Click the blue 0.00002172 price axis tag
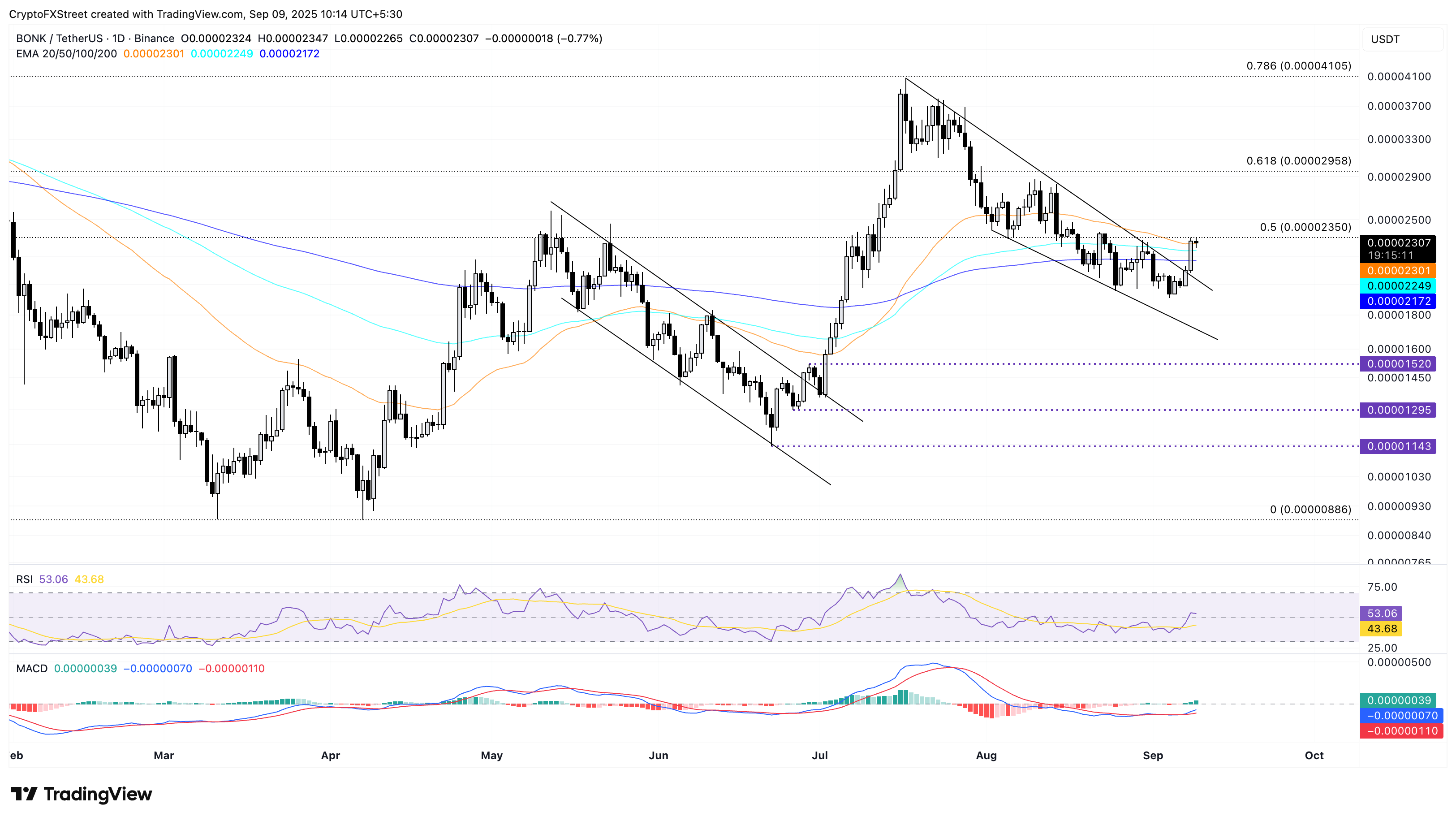Screen dimensions: 1456x821 point(1398,301)
